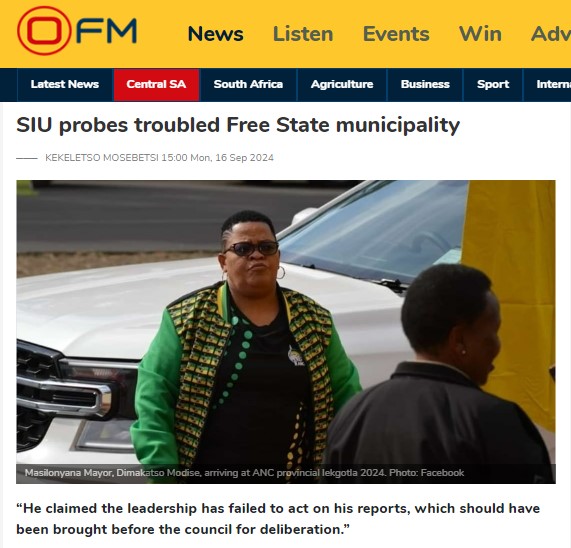Click author name Kekeletso Mosebetsi
Image resolution: width=571 pixels, height=548 pixels.
click(x=102, y=158)
